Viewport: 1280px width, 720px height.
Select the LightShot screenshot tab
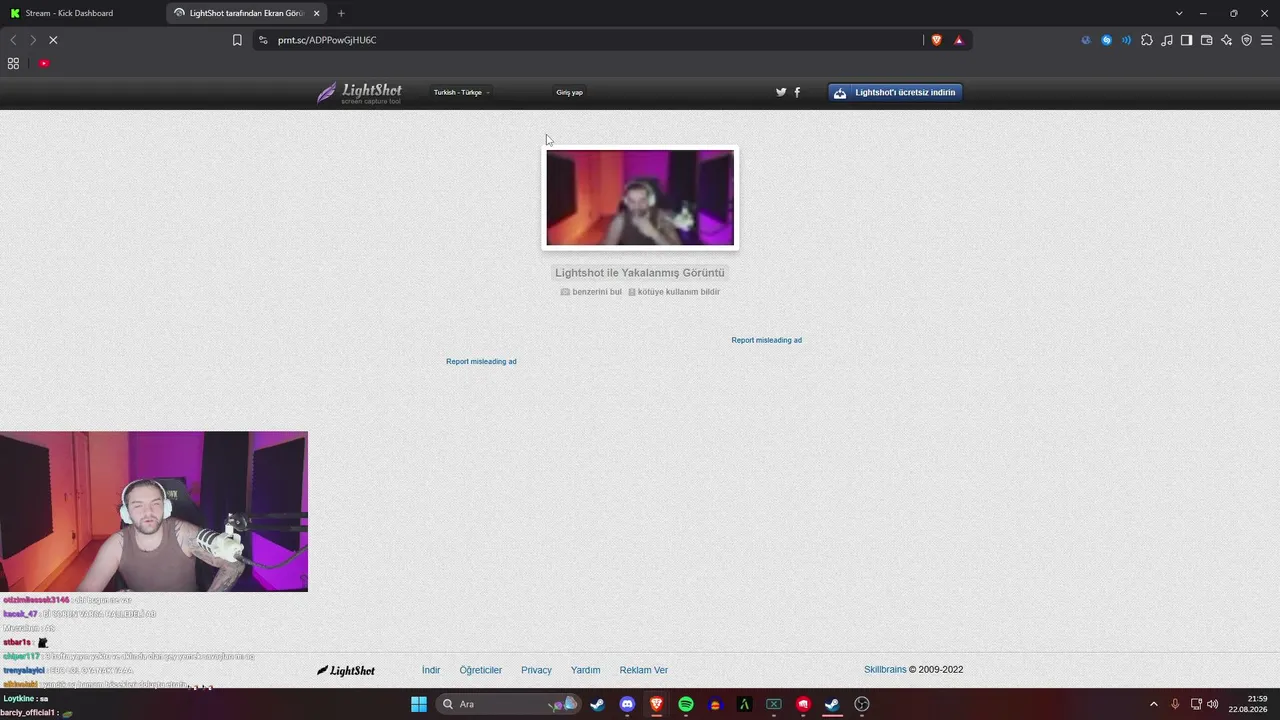click(x=247, y=13)
